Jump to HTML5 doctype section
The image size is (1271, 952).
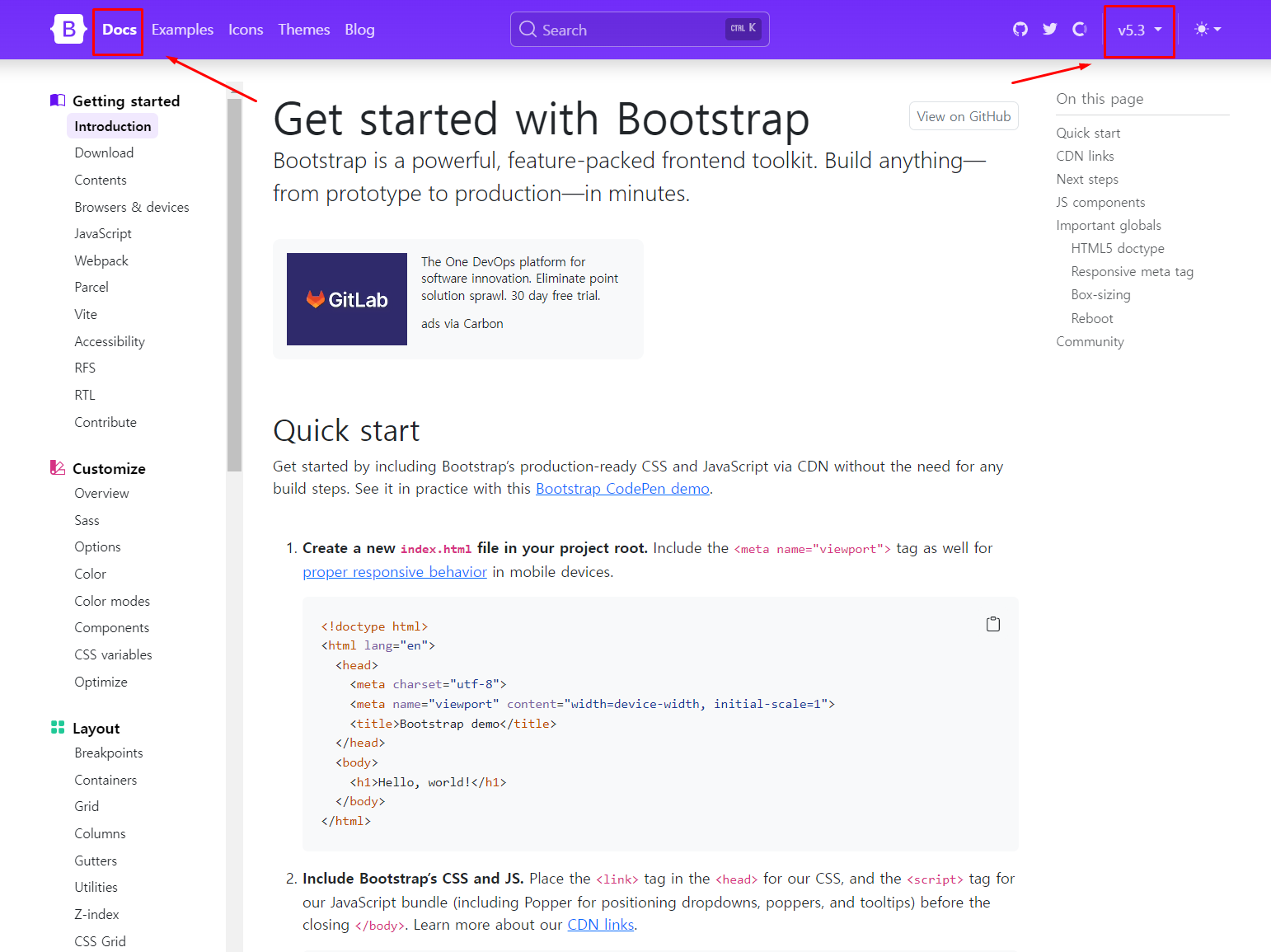(1118, 249)
